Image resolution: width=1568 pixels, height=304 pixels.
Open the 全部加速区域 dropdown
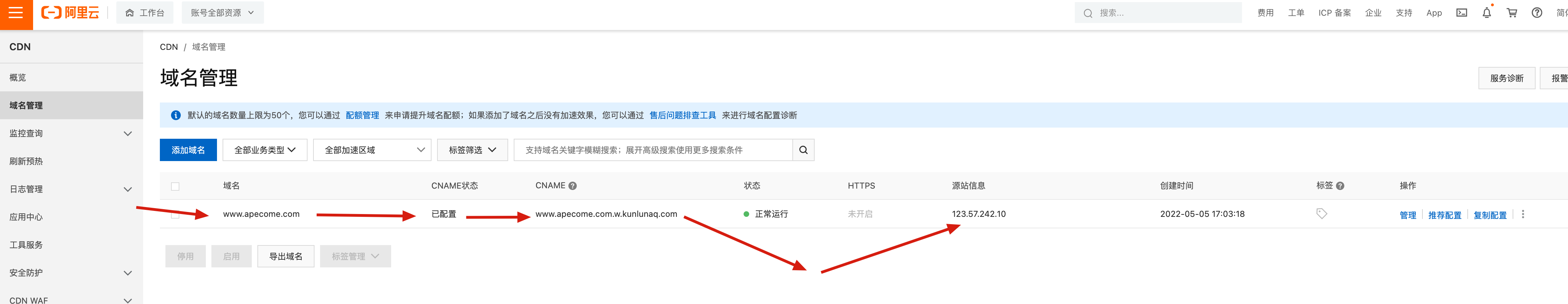(372, 150)
